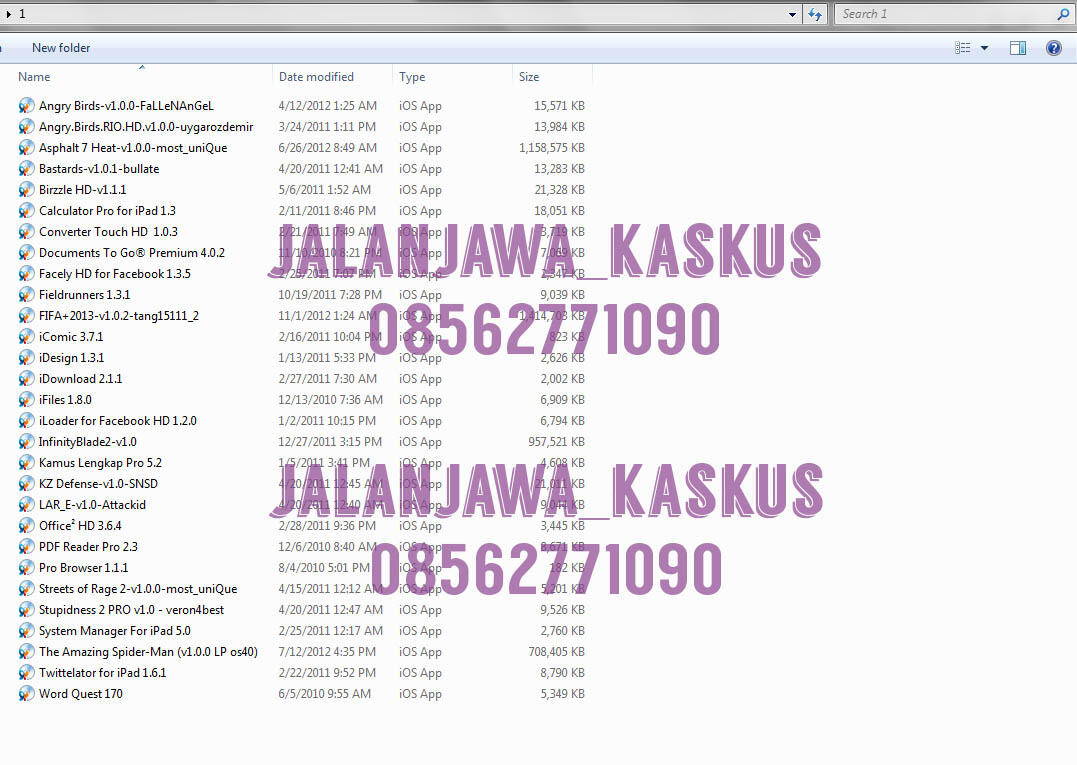Click the Documents To Go Premium icon
Screen dimensions: 1077x765
click(26, 253)
